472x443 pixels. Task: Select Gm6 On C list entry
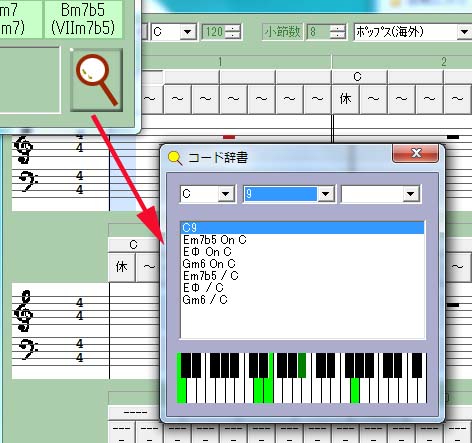[x=209, y=264]
